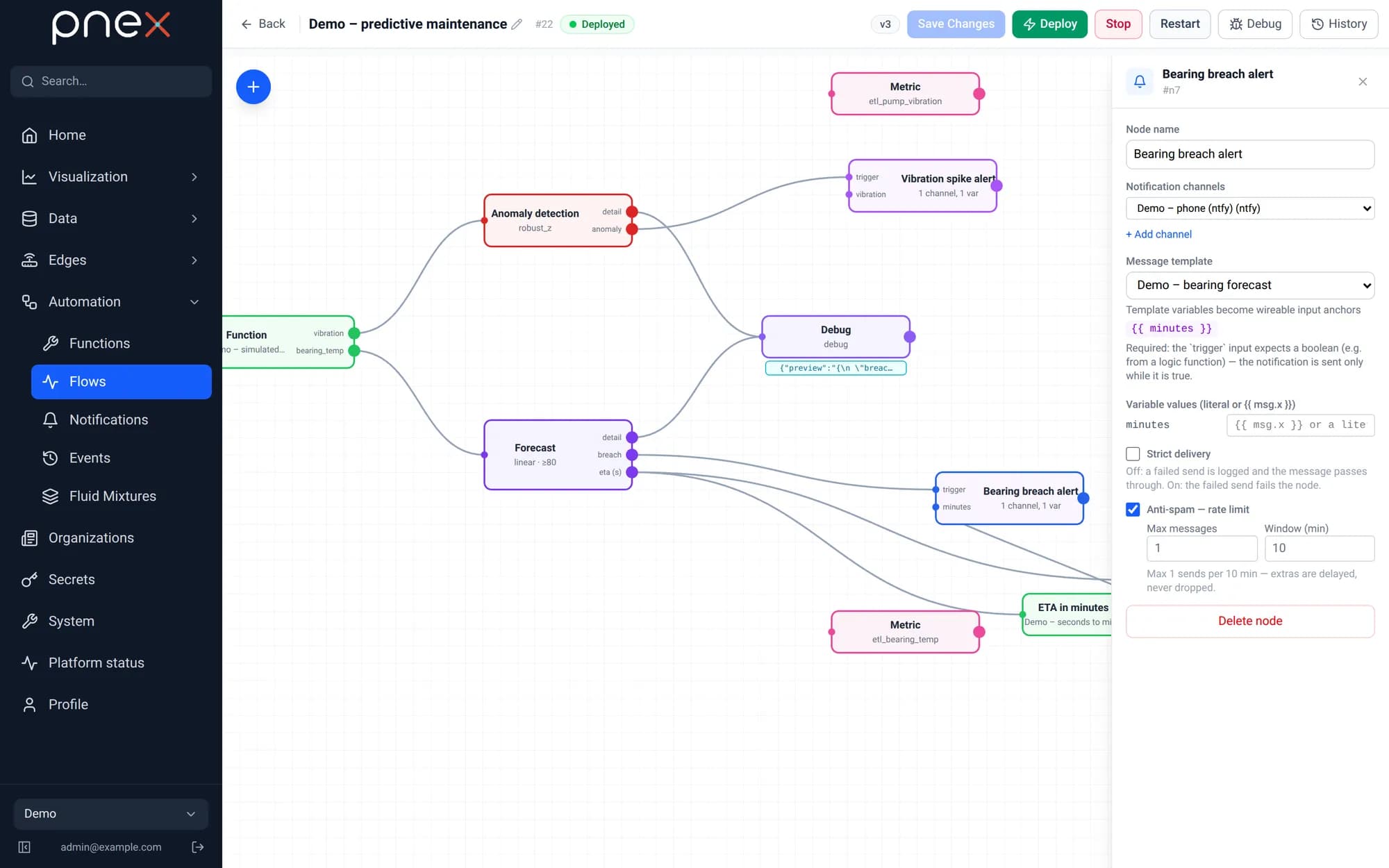The height and width of the screenshot is (868, 1389).
Task: Select the Metric etl_pump_vibration node
Action: point(905,94)
